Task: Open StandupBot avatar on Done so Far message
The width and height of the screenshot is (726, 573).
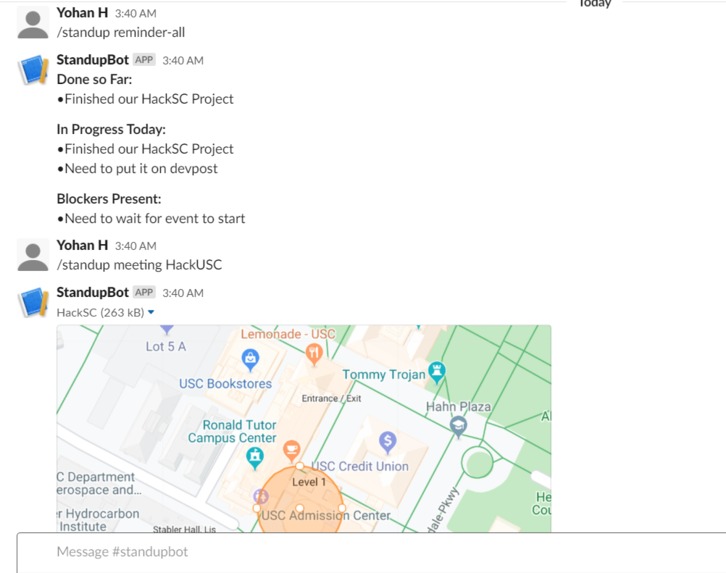Action: pyautogui.click(x=33, y=69)
